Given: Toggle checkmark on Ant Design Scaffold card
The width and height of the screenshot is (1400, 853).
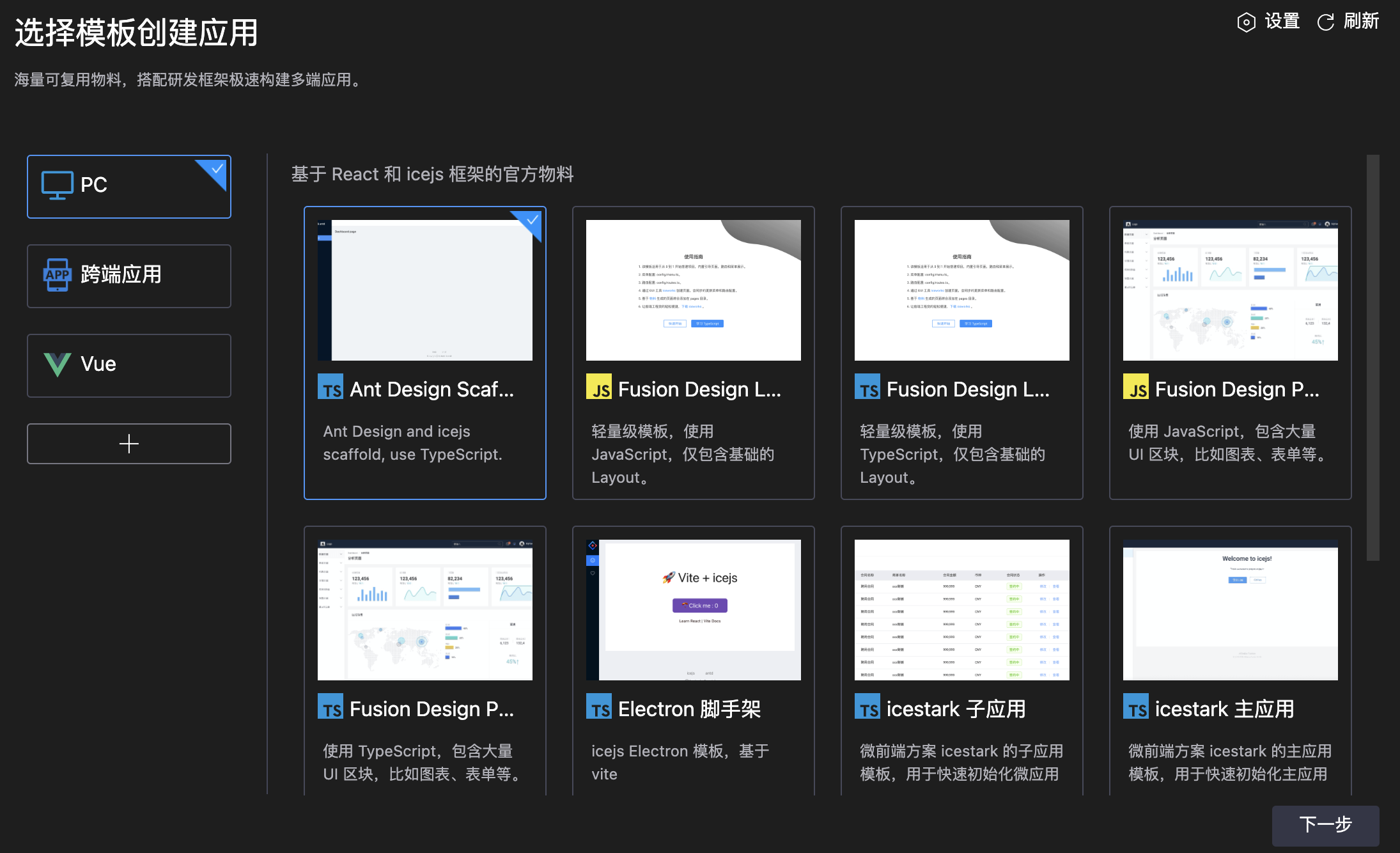Looking at the screenshot, I should pyautogui.click(x=532, y=221).
